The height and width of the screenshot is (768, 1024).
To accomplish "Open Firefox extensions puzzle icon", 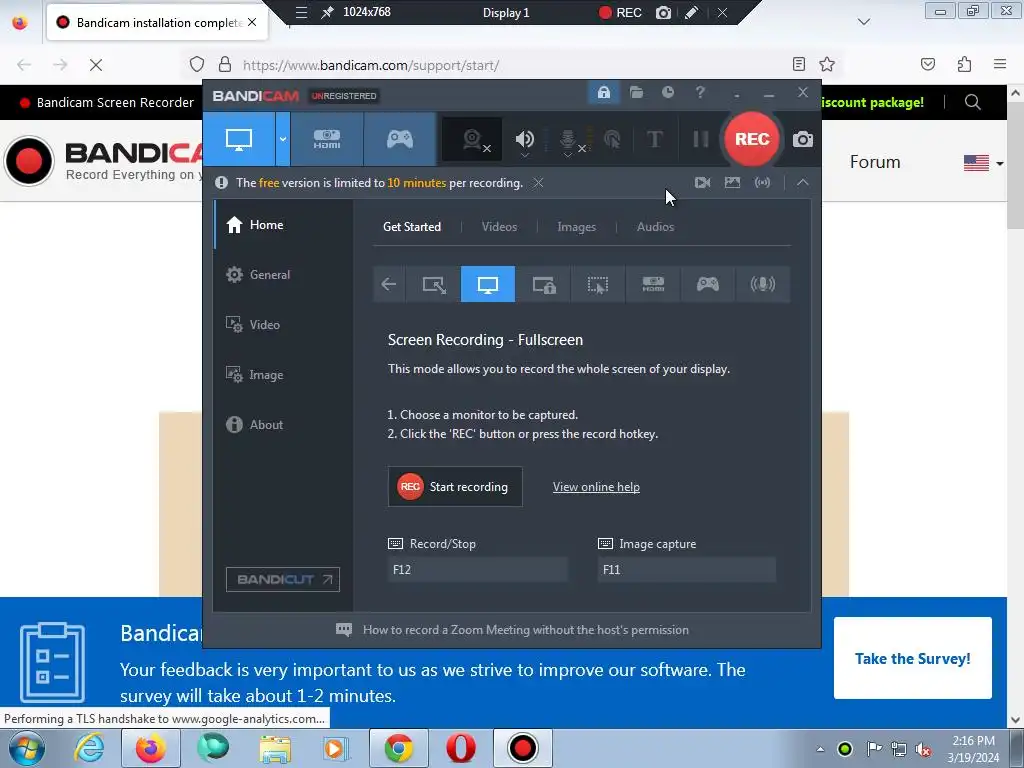I will coord(964,64).
